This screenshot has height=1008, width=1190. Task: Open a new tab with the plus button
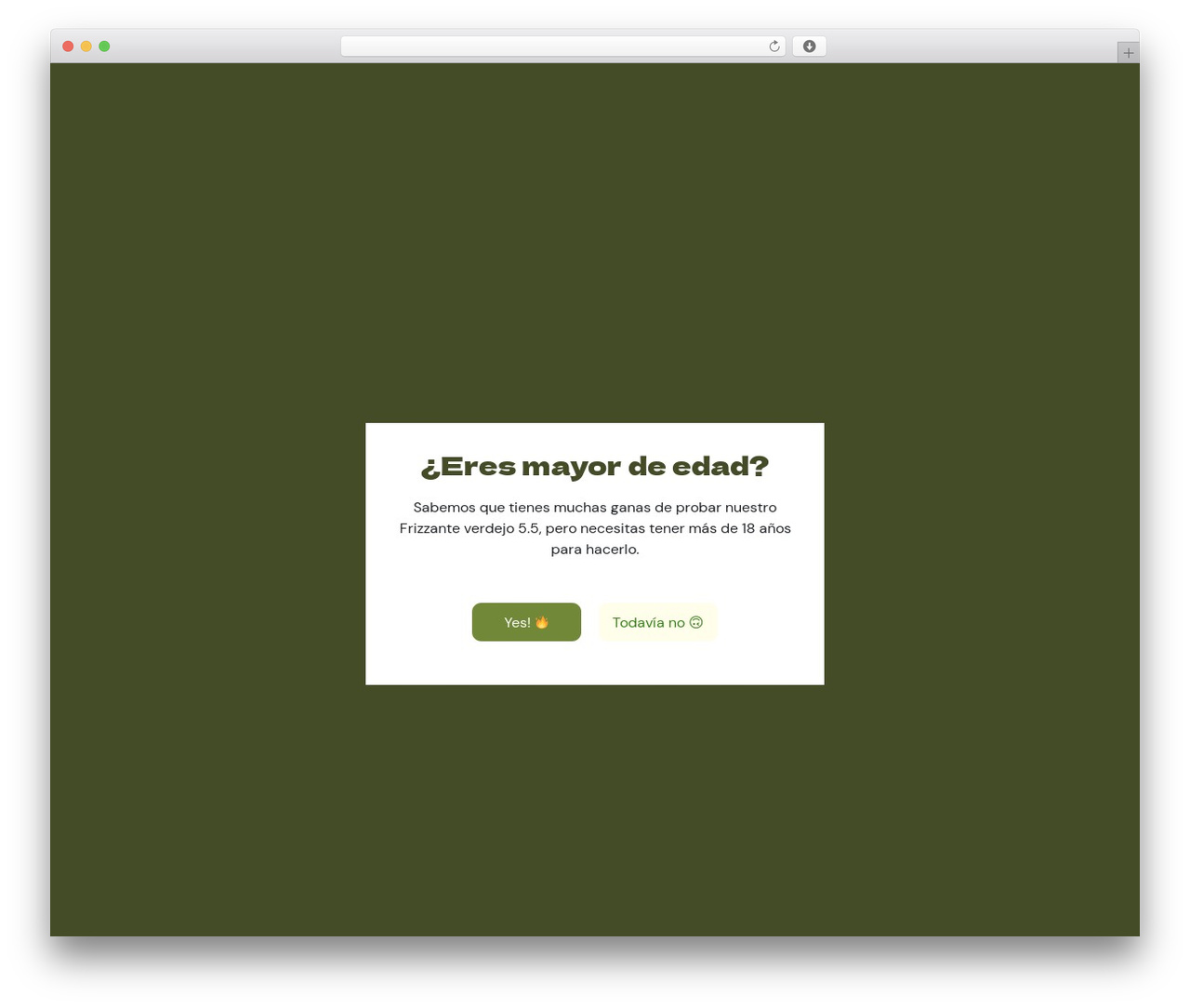pyautogui.click(x=1128, y=53)
